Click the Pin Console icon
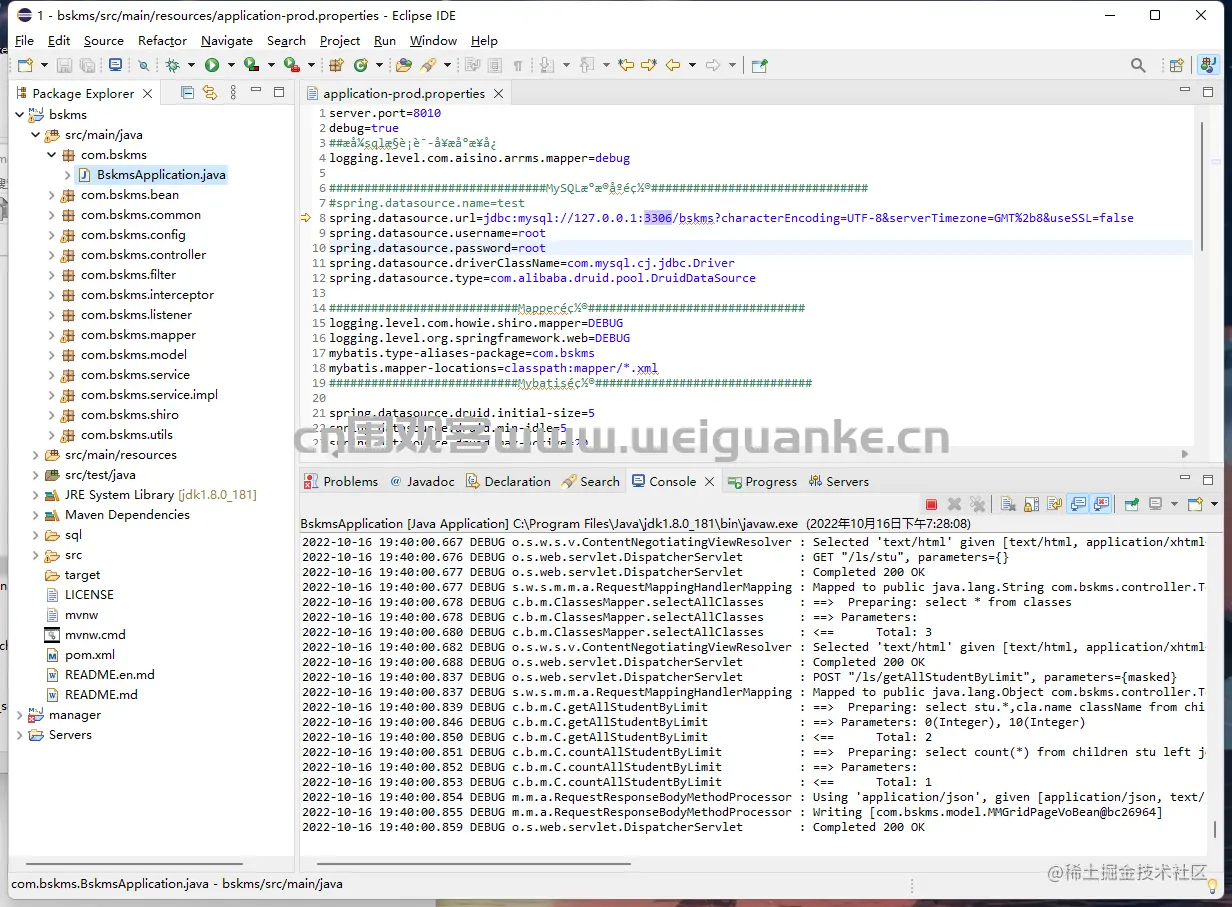 (1132, 504)
